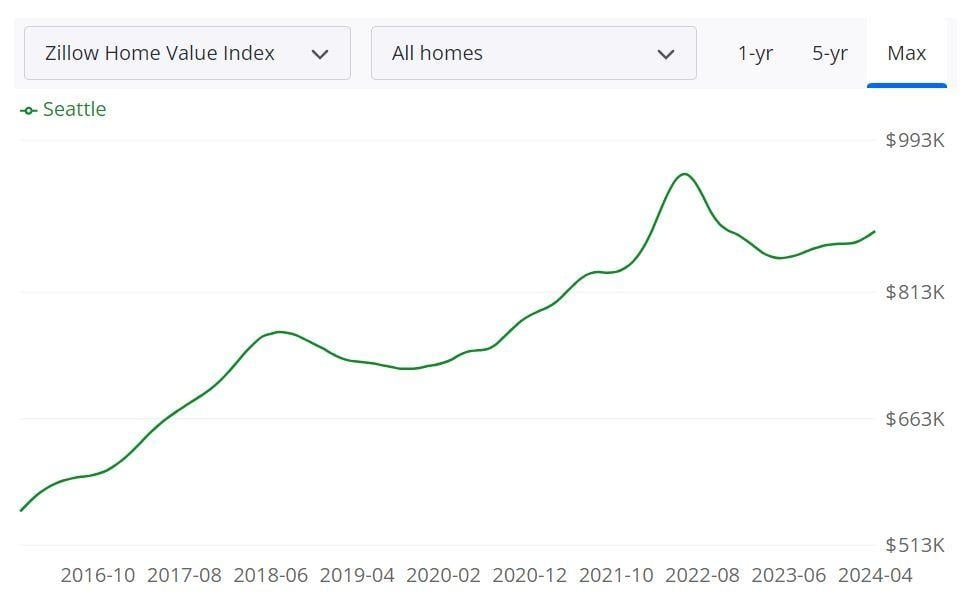The height and width of the screenshot is (599, 976).
Task: Click the blue underline beneath Max
Action: pyautogui.click(x=906, y=87)
